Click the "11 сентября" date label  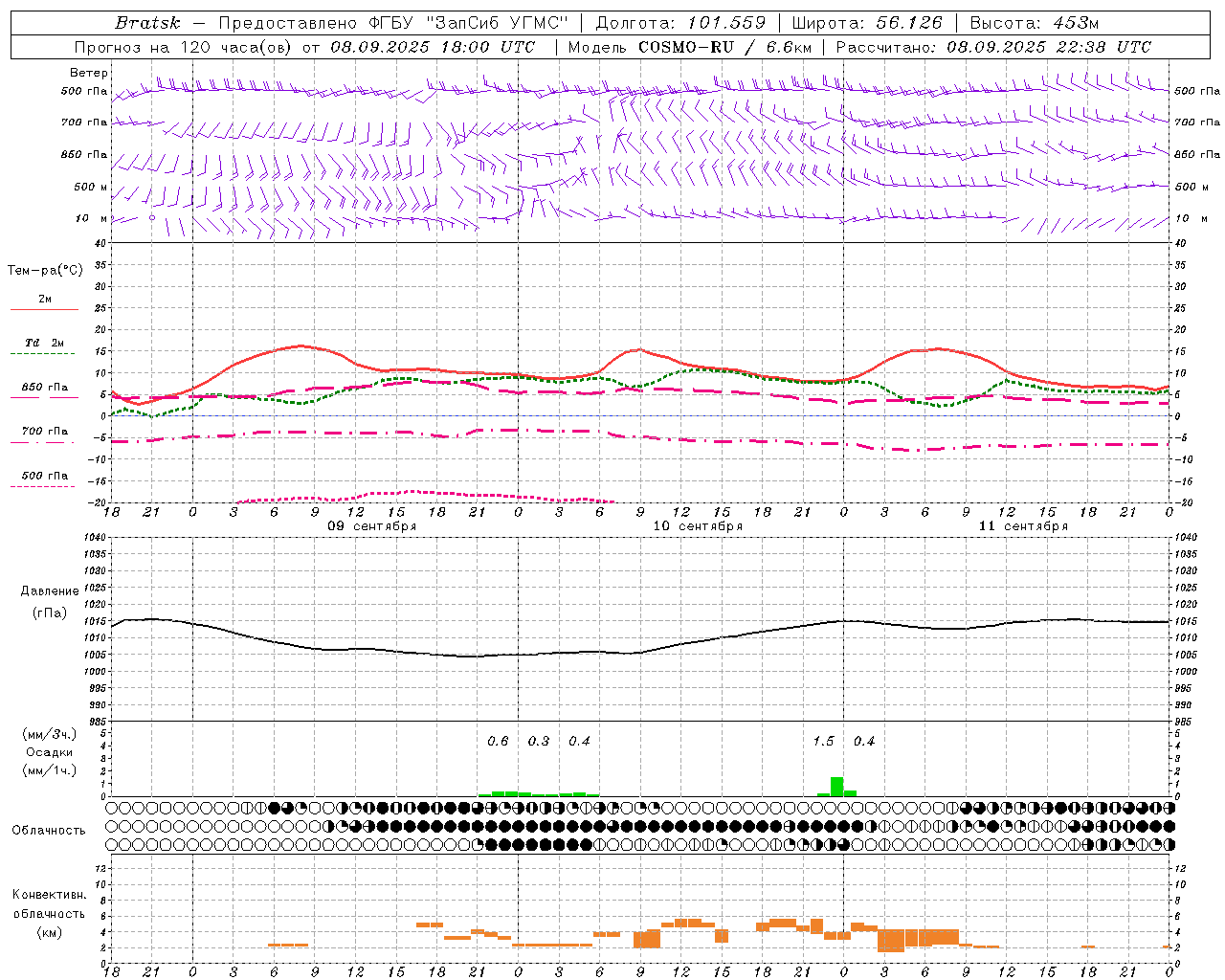1023,526
